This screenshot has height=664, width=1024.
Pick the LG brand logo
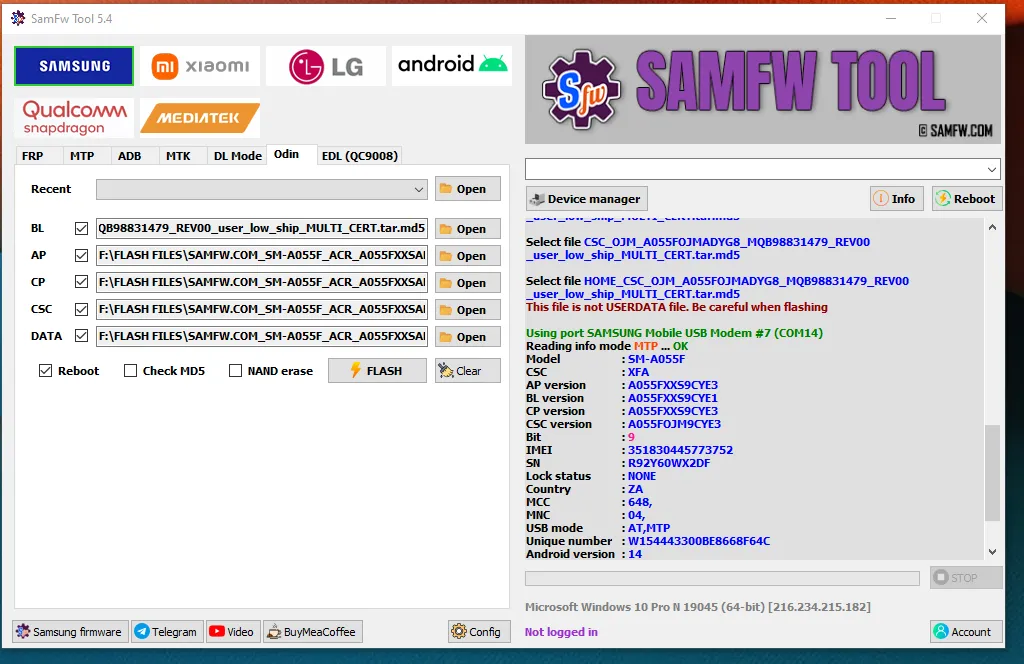[325, 66]
